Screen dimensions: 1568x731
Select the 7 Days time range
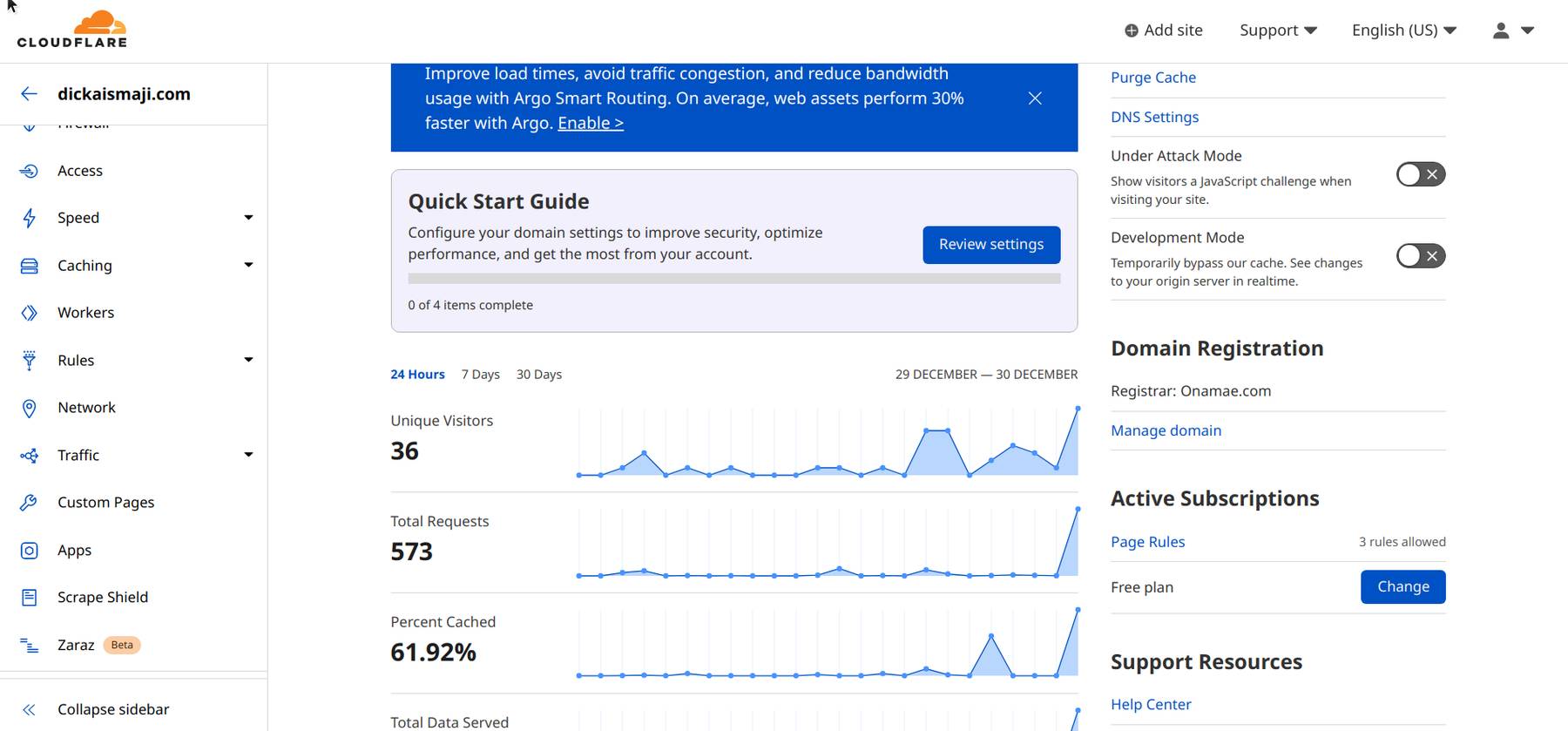click(x=481, y=375)
